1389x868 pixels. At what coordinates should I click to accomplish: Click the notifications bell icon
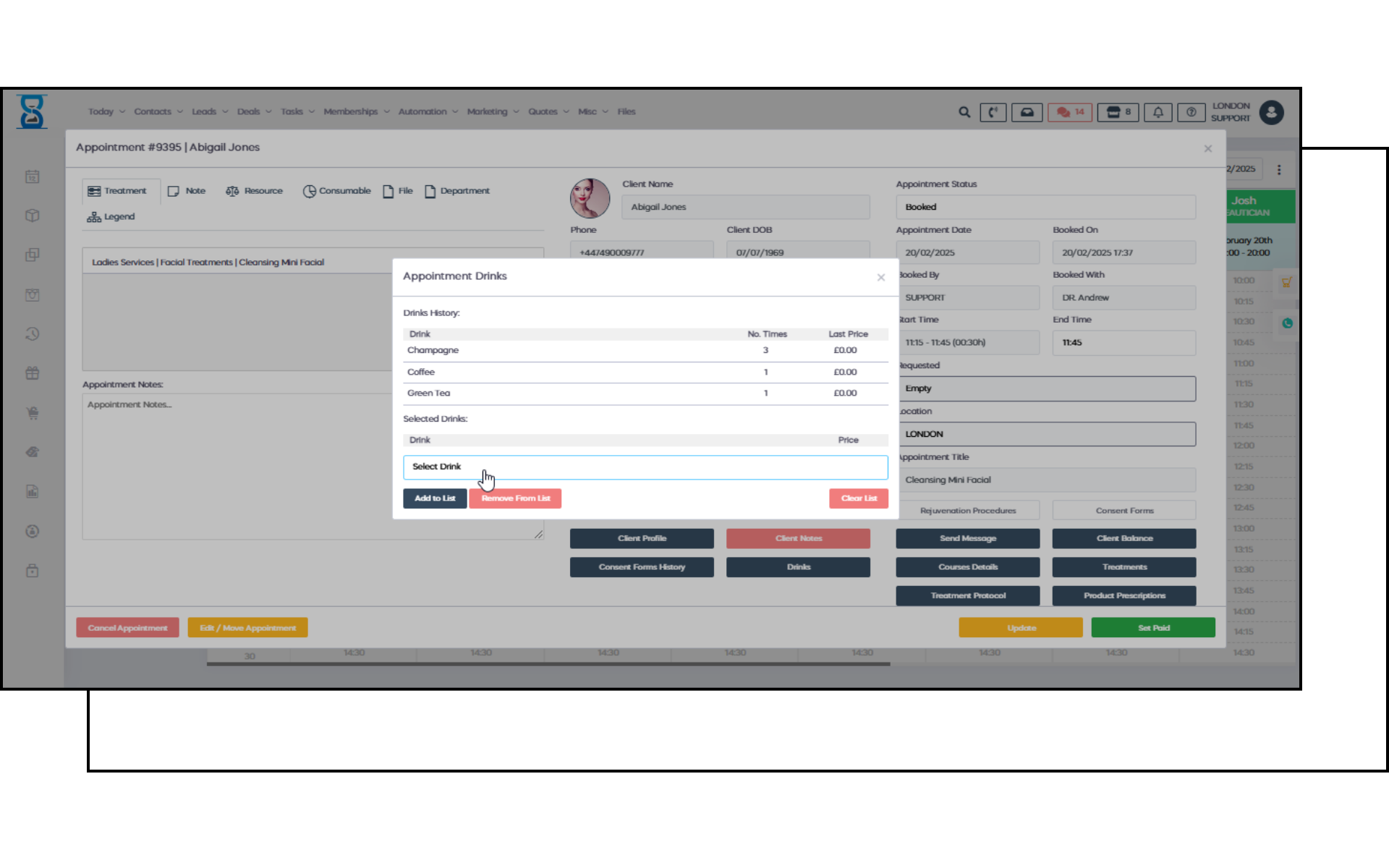tap(1157, 112)
